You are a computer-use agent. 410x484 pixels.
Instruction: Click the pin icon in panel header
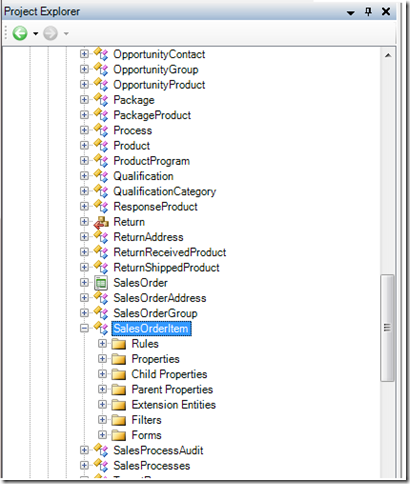coord(368,12)
